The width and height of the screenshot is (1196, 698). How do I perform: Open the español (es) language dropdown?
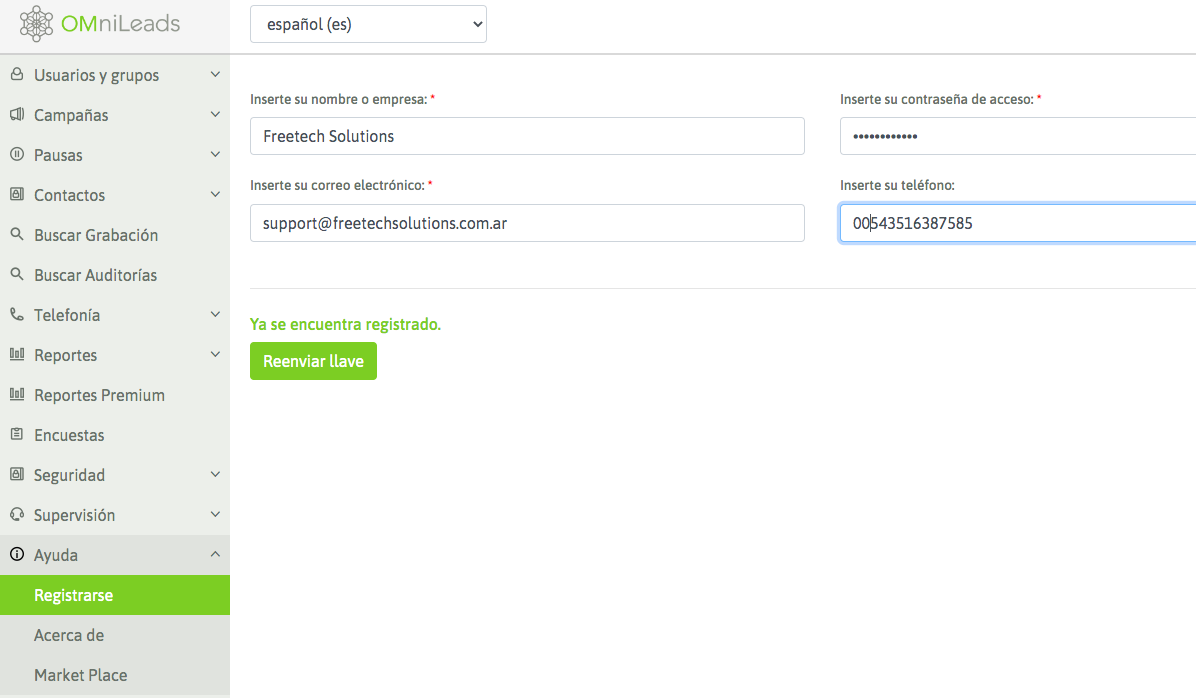tap(368, 25)
